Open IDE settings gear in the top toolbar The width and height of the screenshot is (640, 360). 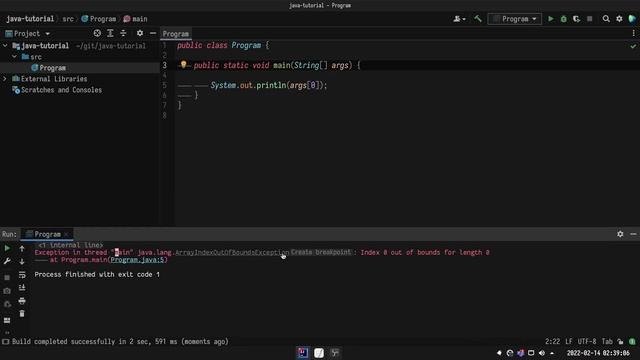[619, 19]
